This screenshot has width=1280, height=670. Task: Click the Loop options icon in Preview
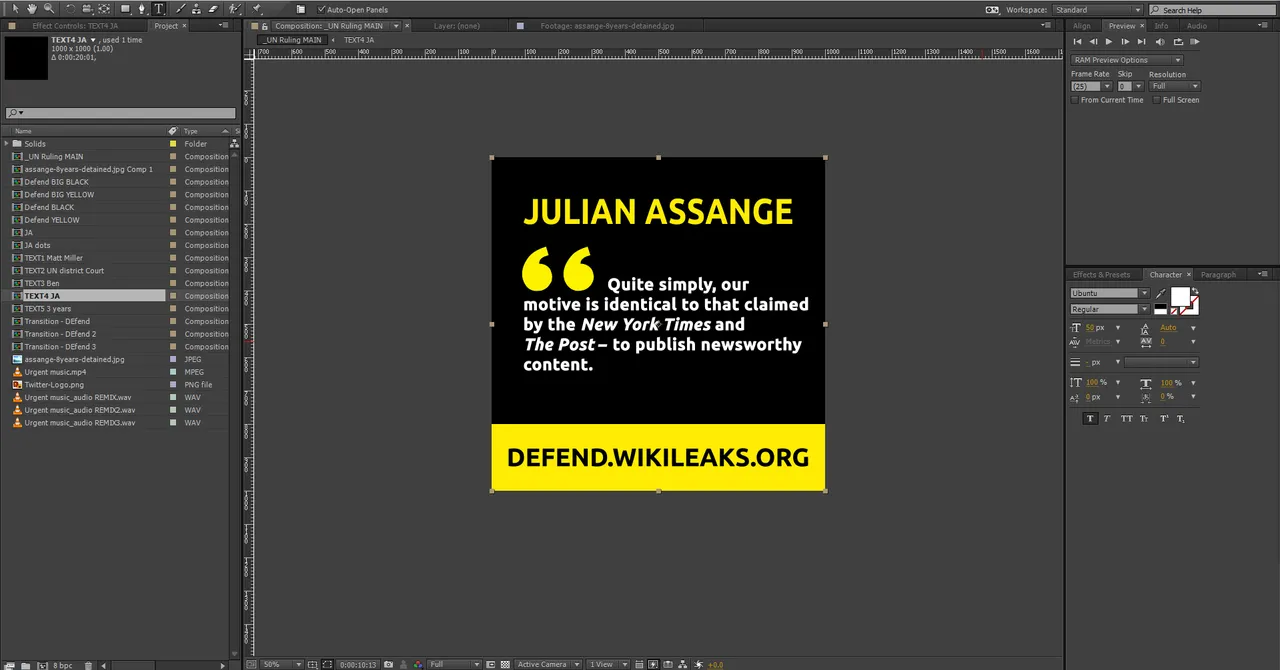pyautogui.click(x=1178, y=42)
